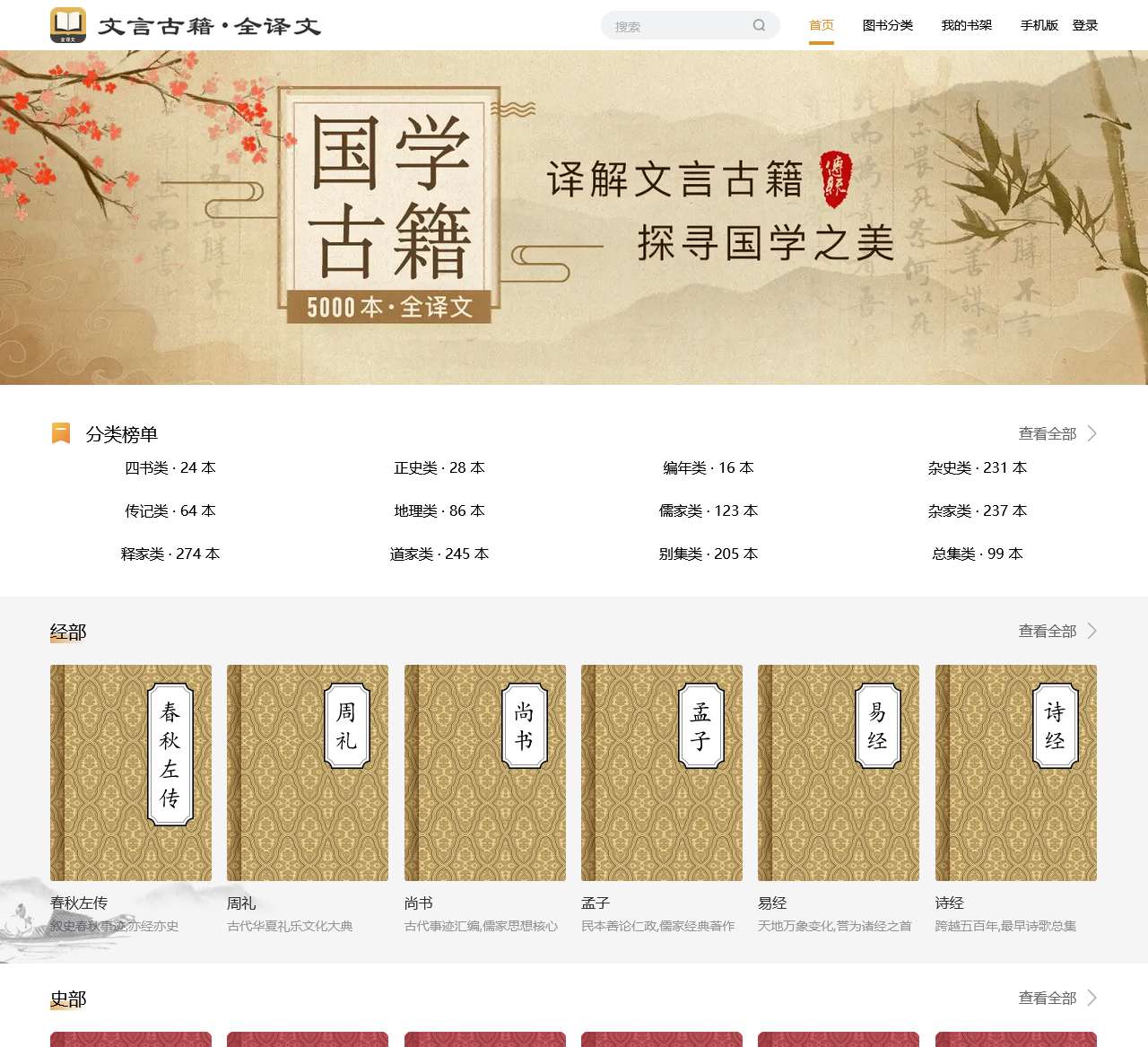Click the 易经 title below its cover
The height and width of the screenshot is (1047, 1148).
(772, 903)
